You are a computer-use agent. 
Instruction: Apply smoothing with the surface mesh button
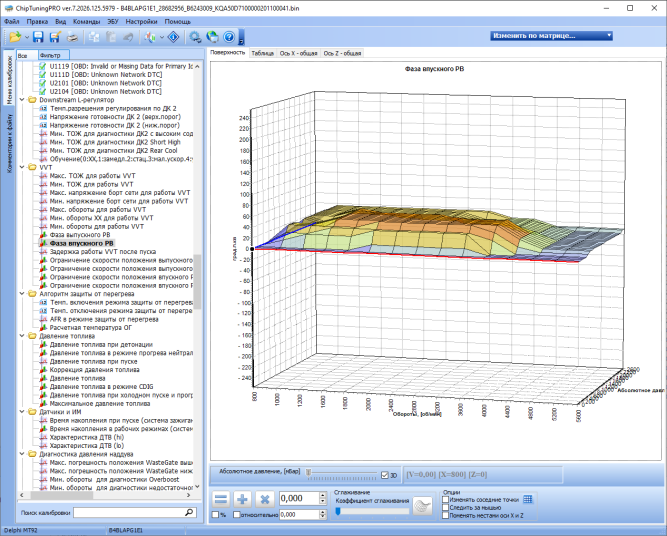(x=422, y=506)
